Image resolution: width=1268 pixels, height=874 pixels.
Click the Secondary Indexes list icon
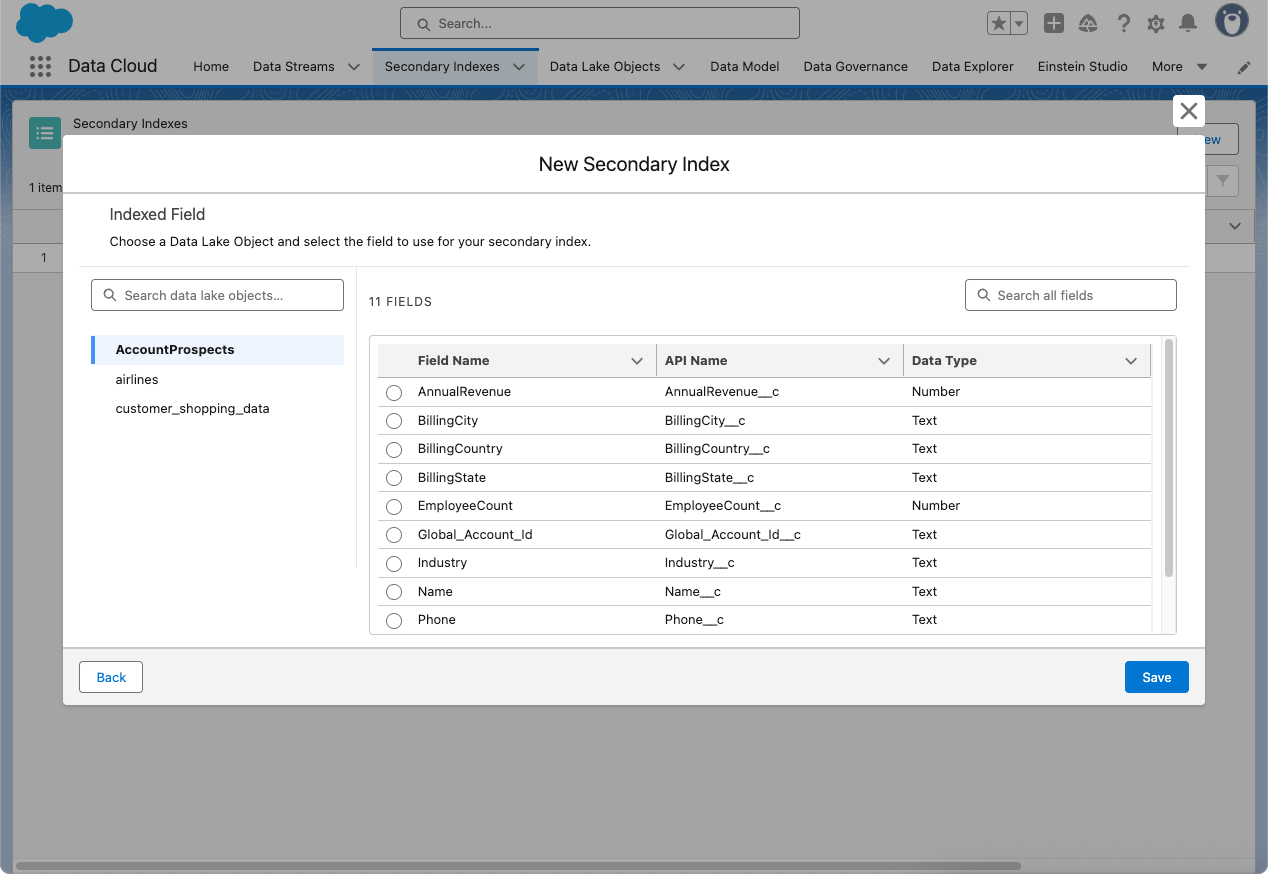click(45, 133)
